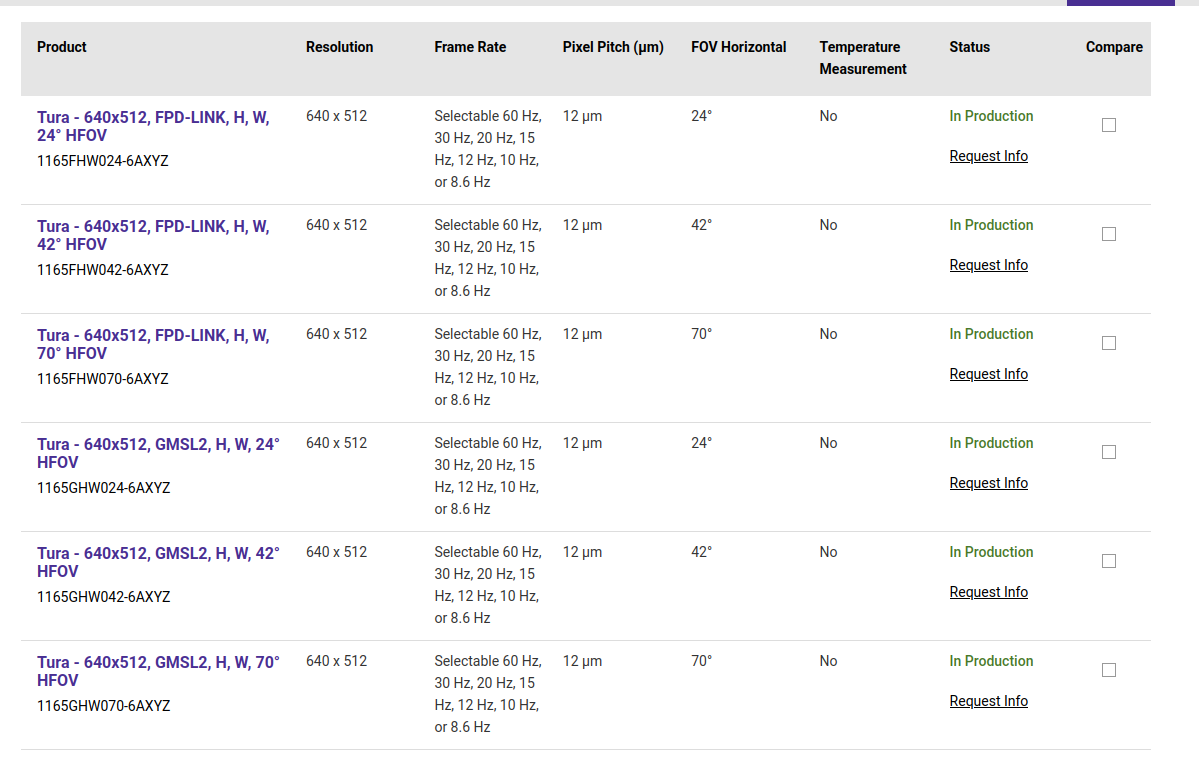This screenshot has width=1199, height=775.
Task: Mark Compare box for GMSL2 70° HFOV
Action: tap(1108, 670)
